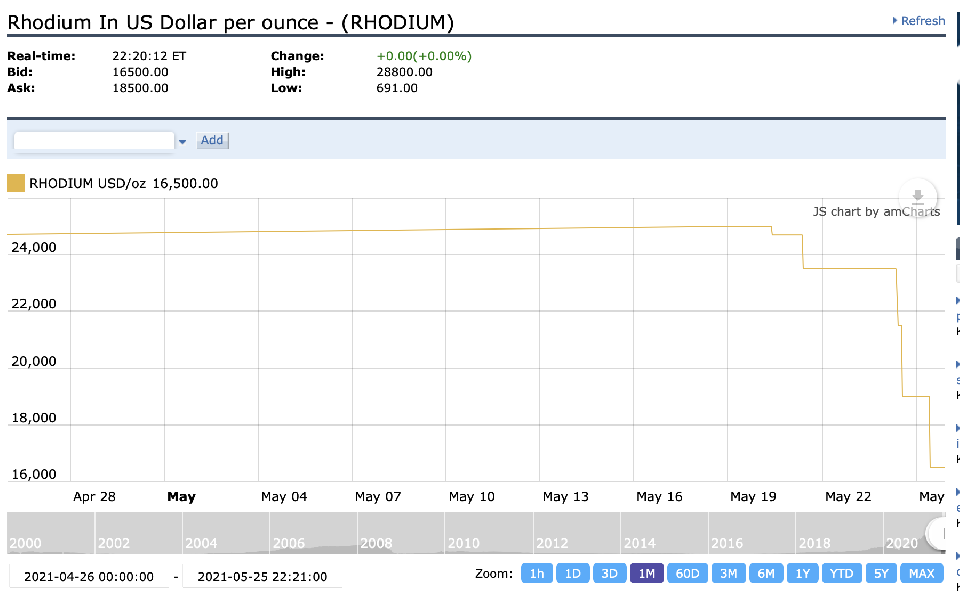Click the RHODIUM gold legend swatch

coord(16,183)
